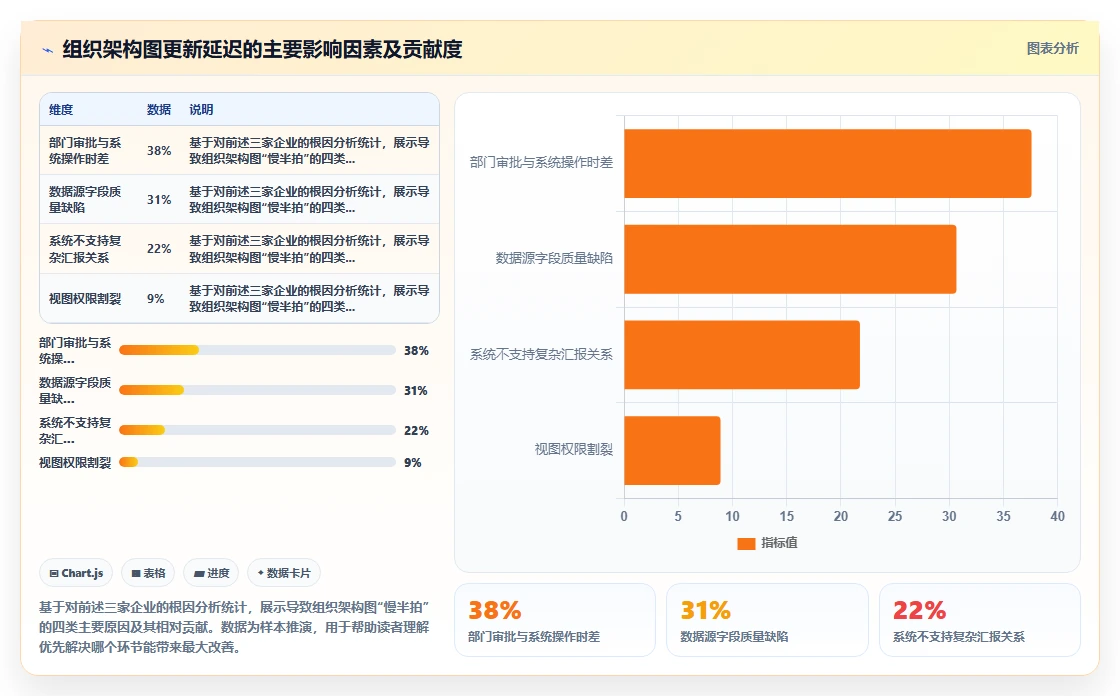Click the description paragraph below tags
The width and height of the screenshot is (1120, 696).
(x=234, y=627)
